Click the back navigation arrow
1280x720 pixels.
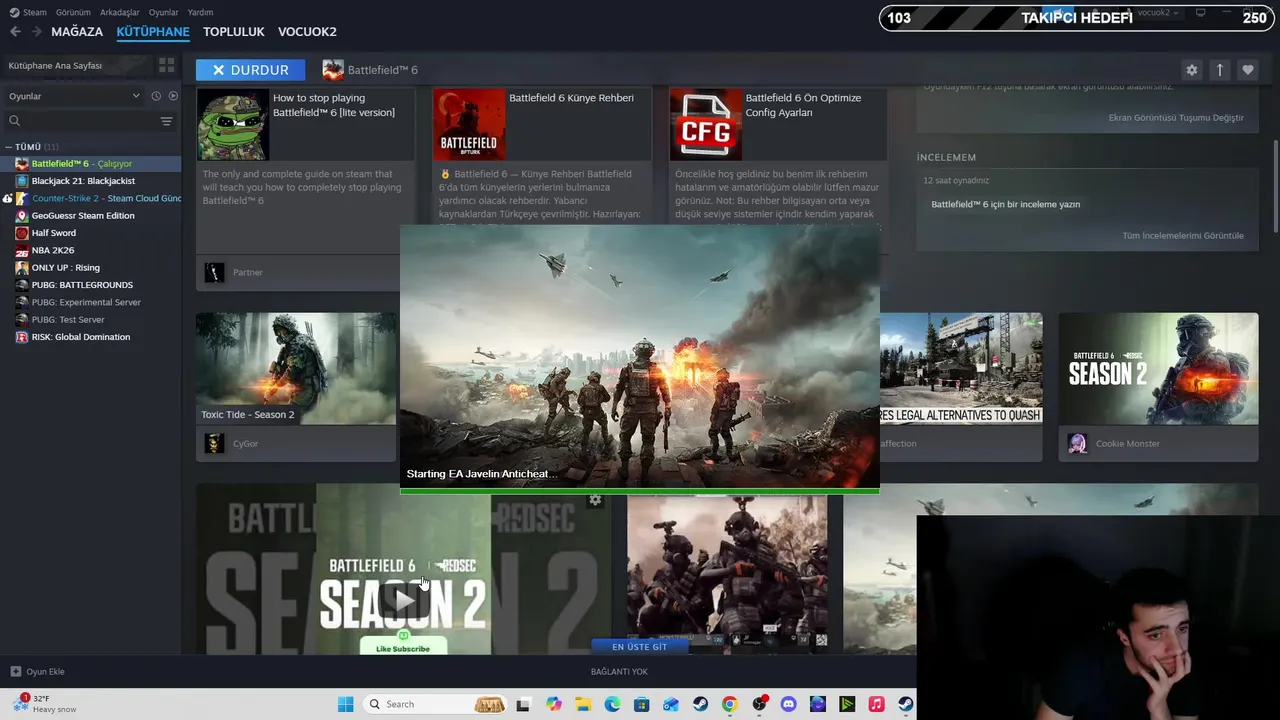pos(15,32)
